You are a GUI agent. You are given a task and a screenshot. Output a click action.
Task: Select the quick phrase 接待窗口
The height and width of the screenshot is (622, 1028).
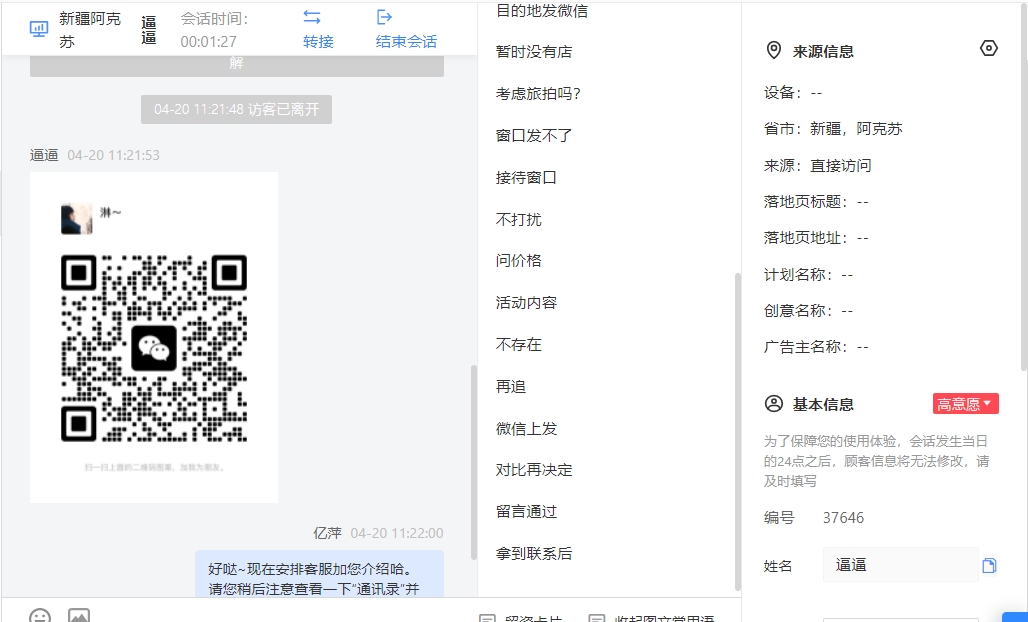pyautogui.click(x=526, y=178)
